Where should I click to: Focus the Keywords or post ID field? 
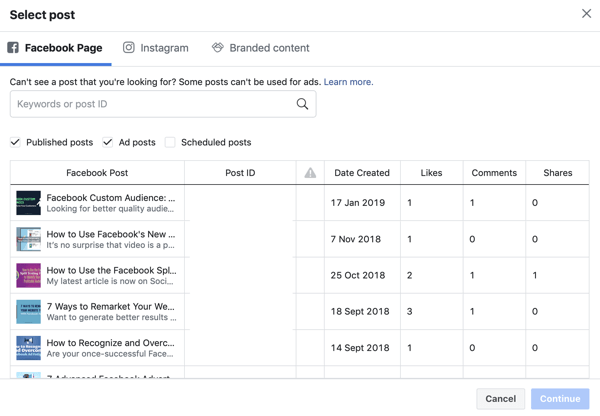[163, 104]
